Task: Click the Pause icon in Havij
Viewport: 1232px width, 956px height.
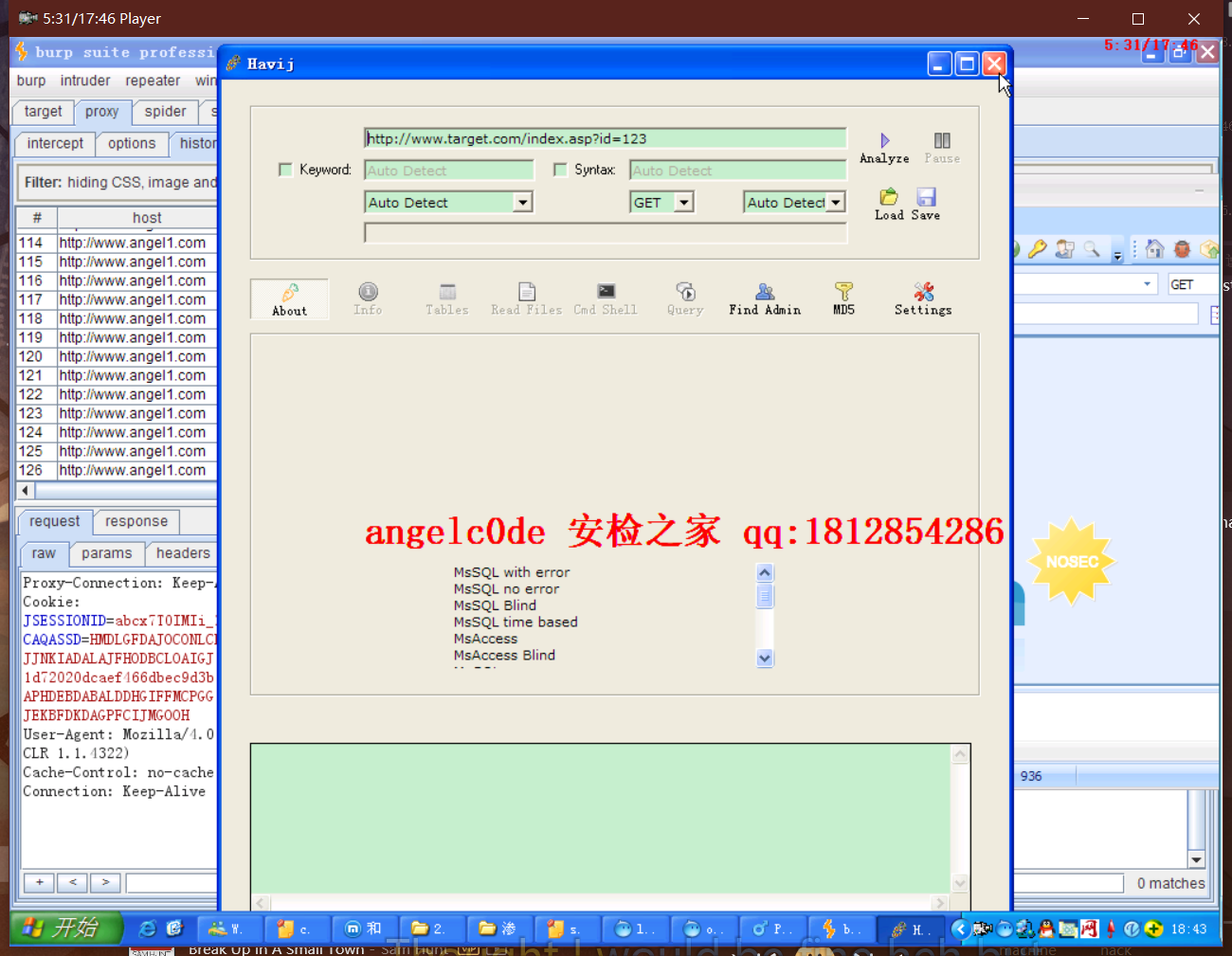Action: [x=942, y=140]
